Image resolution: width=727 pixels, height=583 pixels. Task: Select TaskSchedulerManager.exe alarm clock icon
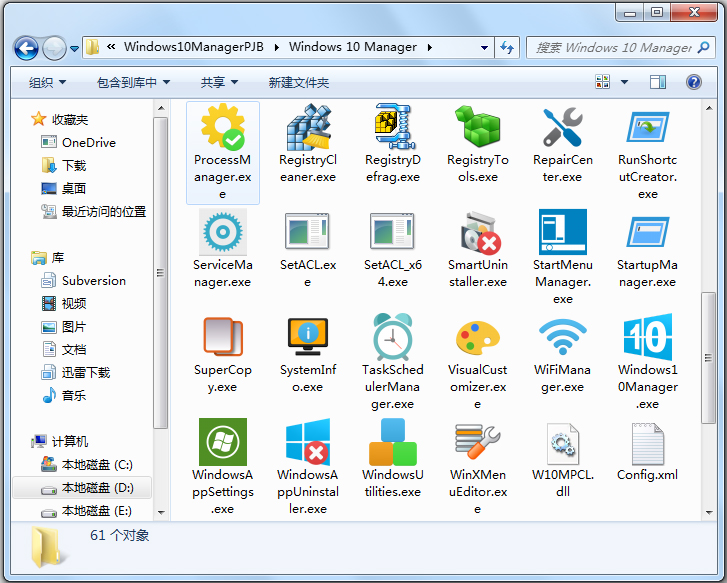click(x=393, y=337)
